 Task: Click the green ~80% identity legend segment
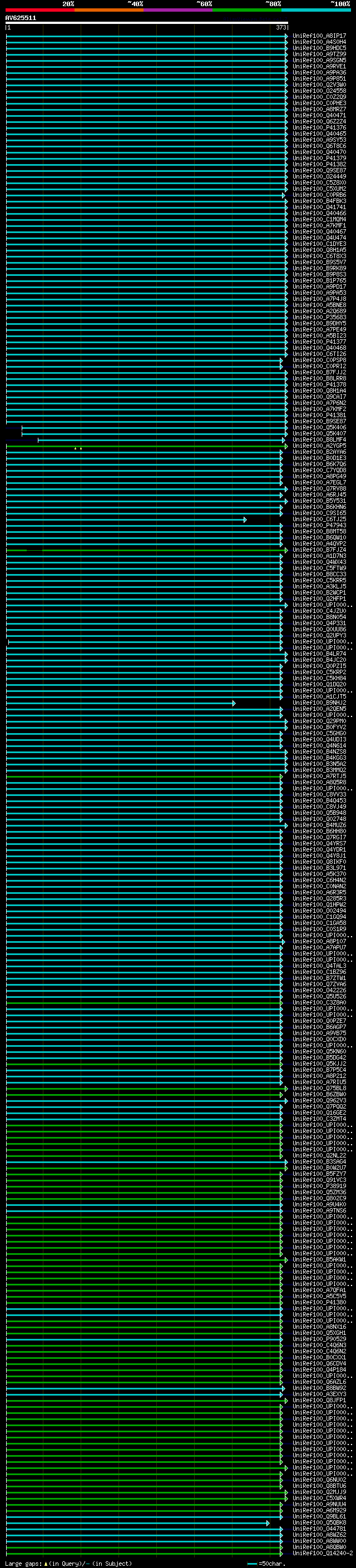pos(247,10)
